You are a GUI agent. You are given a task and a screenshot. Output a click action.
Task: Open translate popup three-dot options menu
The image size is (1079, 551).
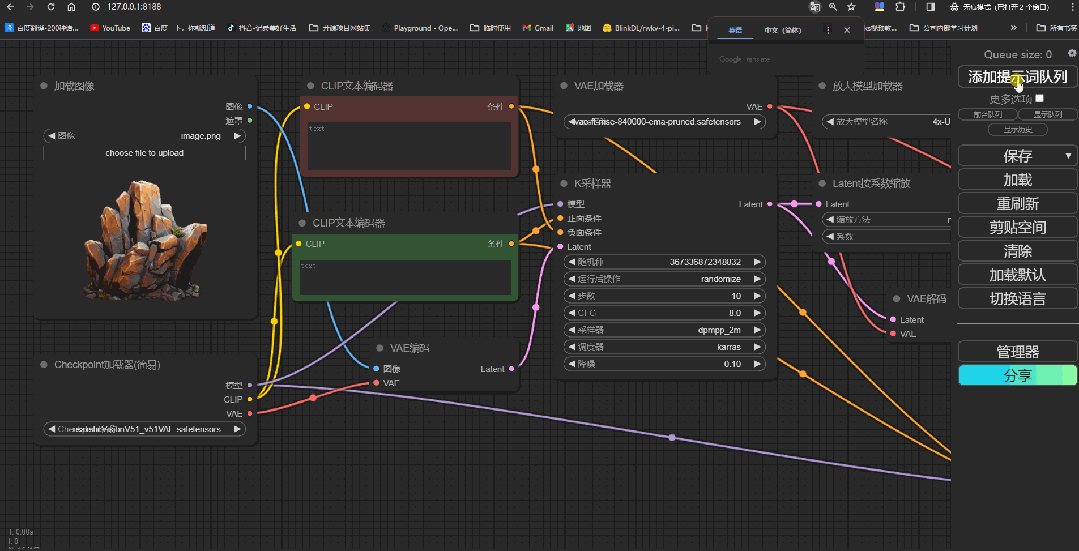pyautogui.click(x=828, y=30)
